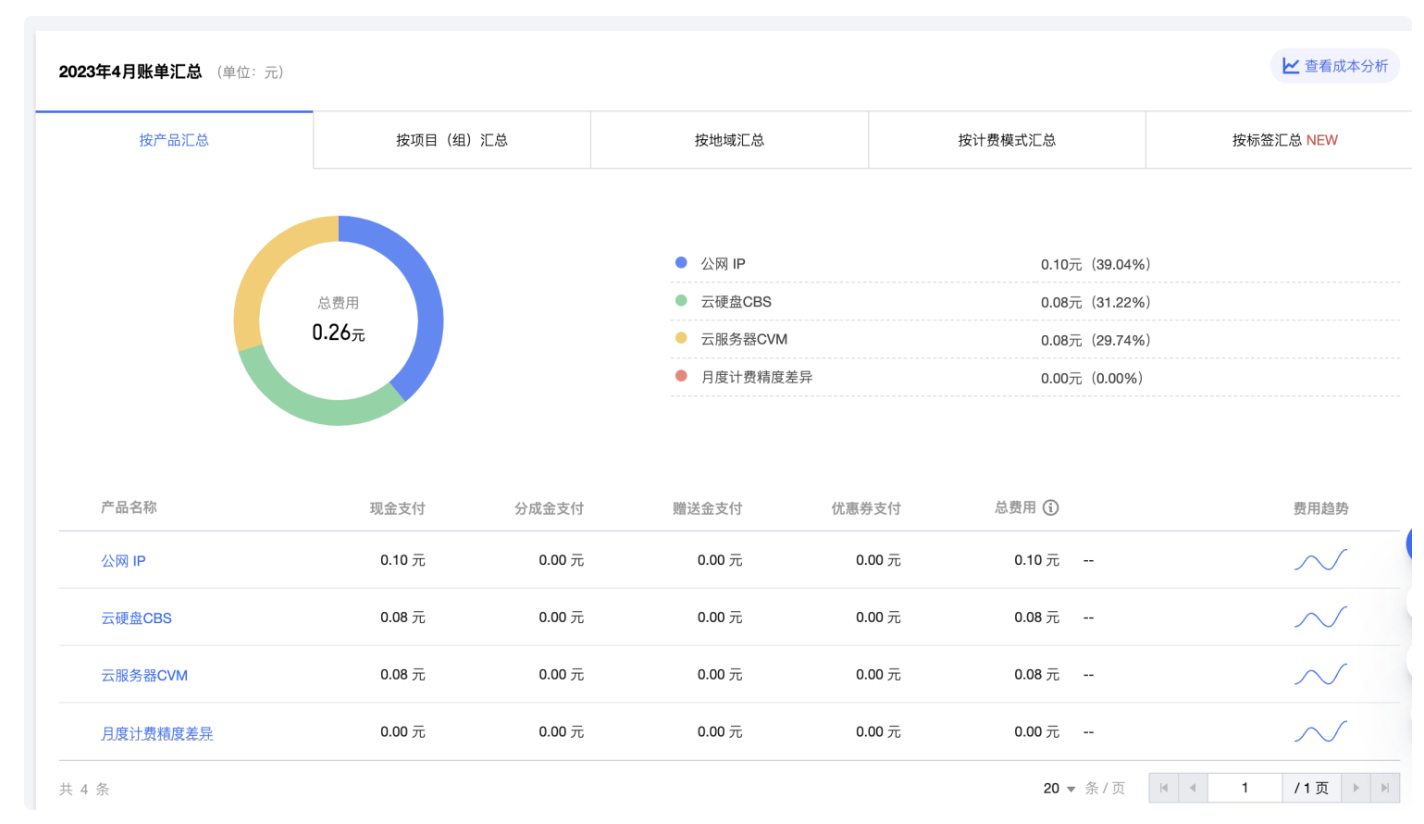
Task: Click blue legend dot for 公网 IP
Action: pyautogui.click(x=681, y=263)
